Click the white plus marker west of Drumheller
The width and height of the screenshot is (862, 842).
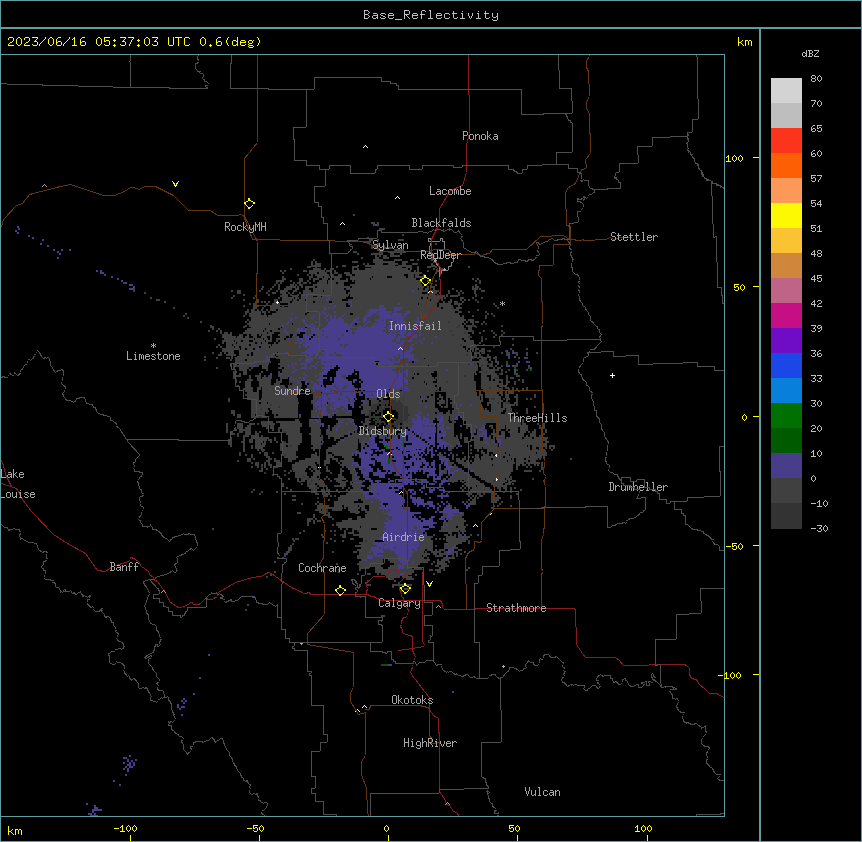(612, 375)
